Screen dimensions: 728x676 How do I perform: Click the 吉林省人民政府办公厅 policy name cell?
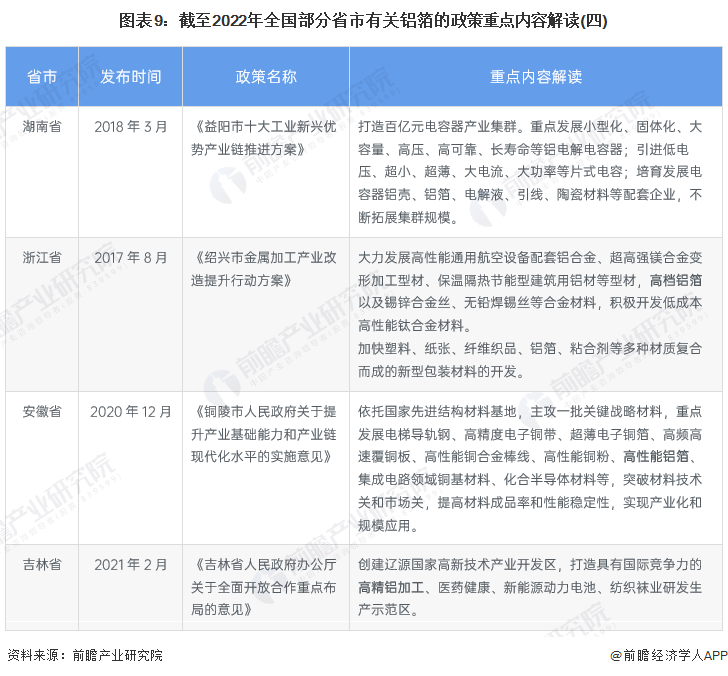pos(264,587)
